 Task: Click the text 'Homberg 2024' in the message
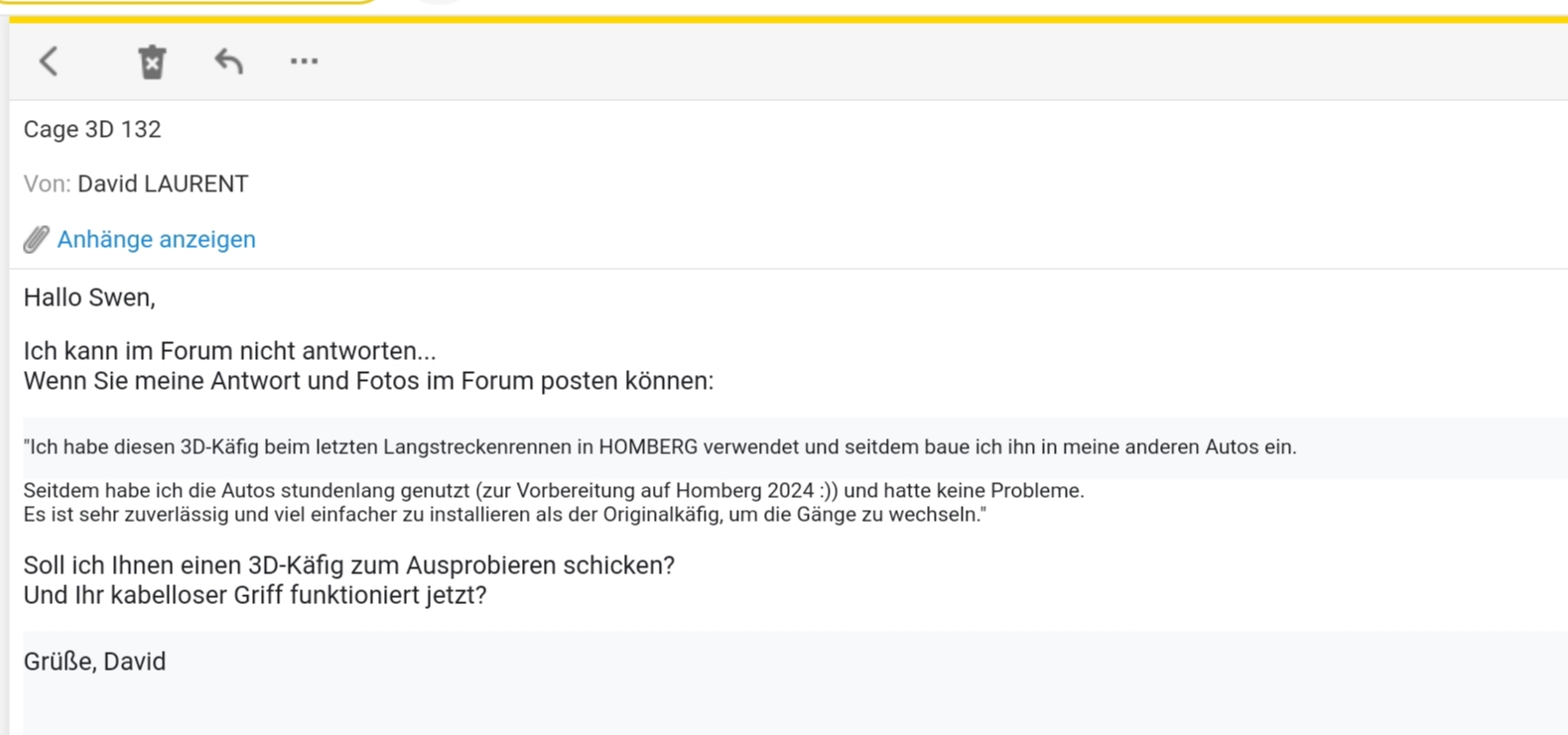[x=744, y=490]
